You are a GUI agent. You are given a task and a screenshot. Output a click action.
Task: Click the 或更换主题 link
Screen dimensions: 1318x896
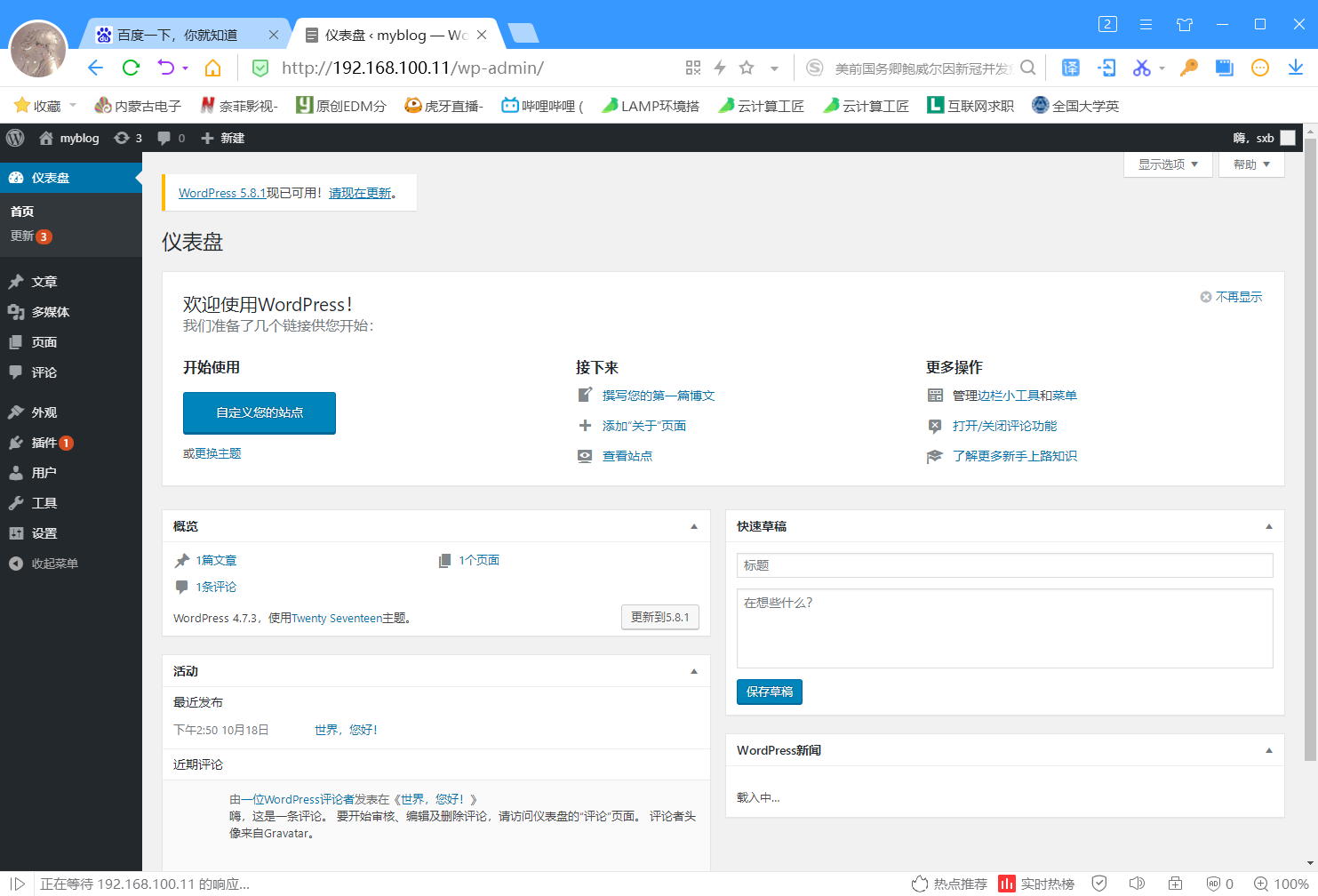point(212,453)
